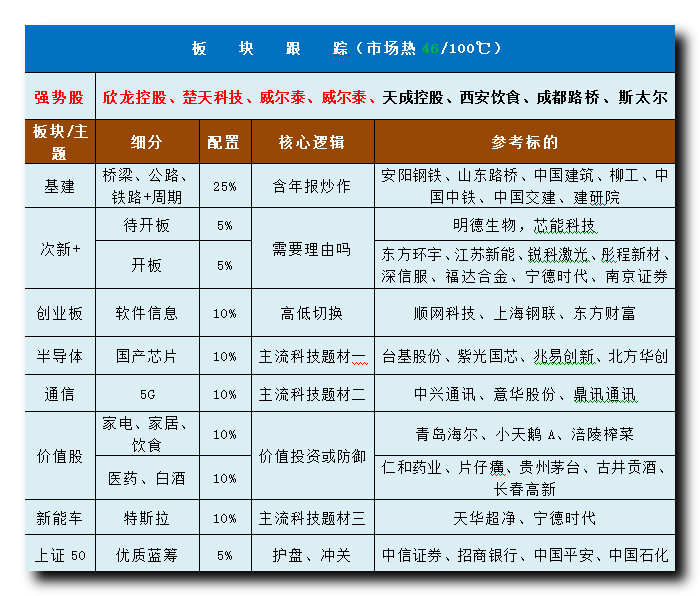The width and height of the screenshot is (700, 596).
Task: Select the 强势股 label cell
Action: [59, 97]
